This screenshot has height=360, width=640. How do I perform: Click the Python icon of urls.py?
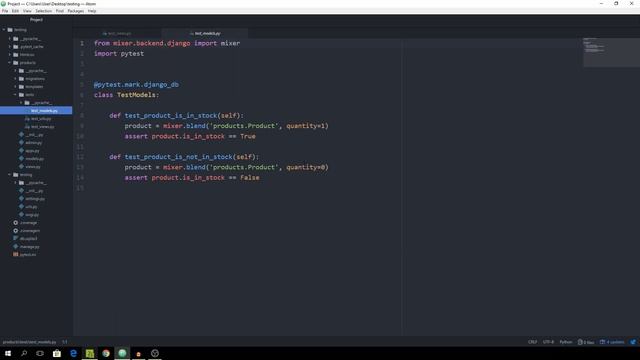[22, 207]
